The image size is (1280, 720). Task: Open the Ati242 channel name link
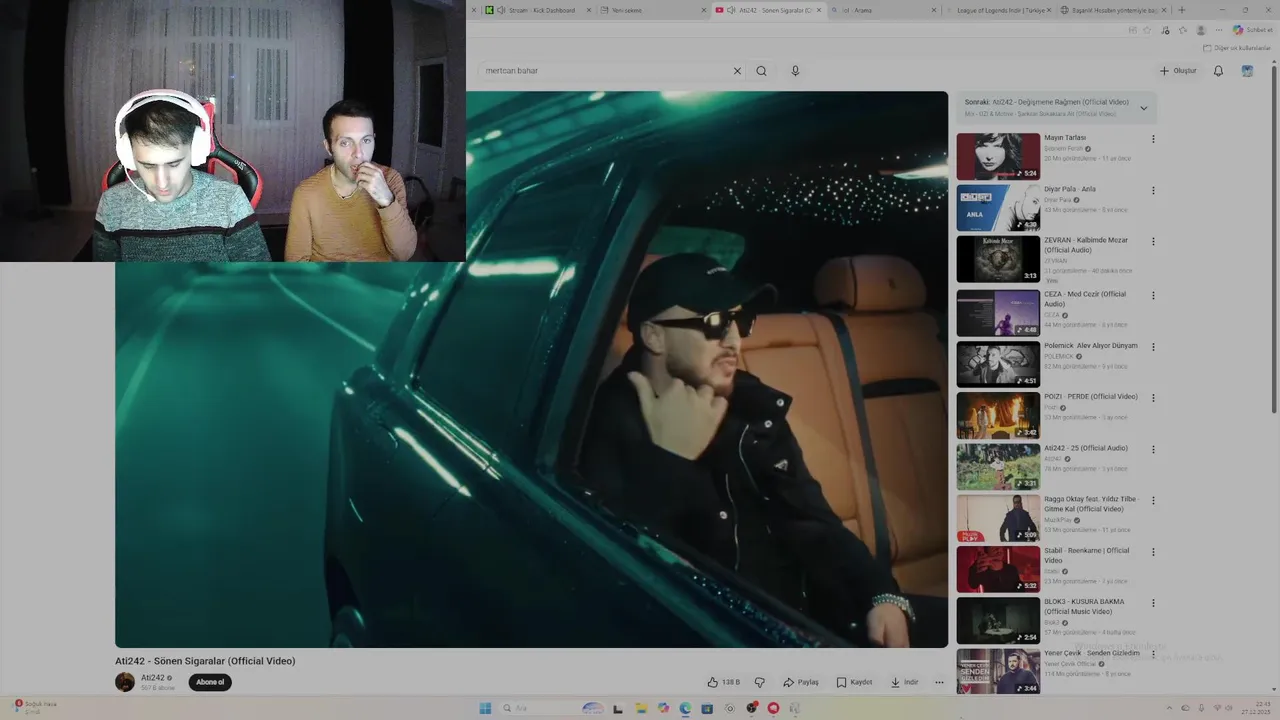(153, 678)
